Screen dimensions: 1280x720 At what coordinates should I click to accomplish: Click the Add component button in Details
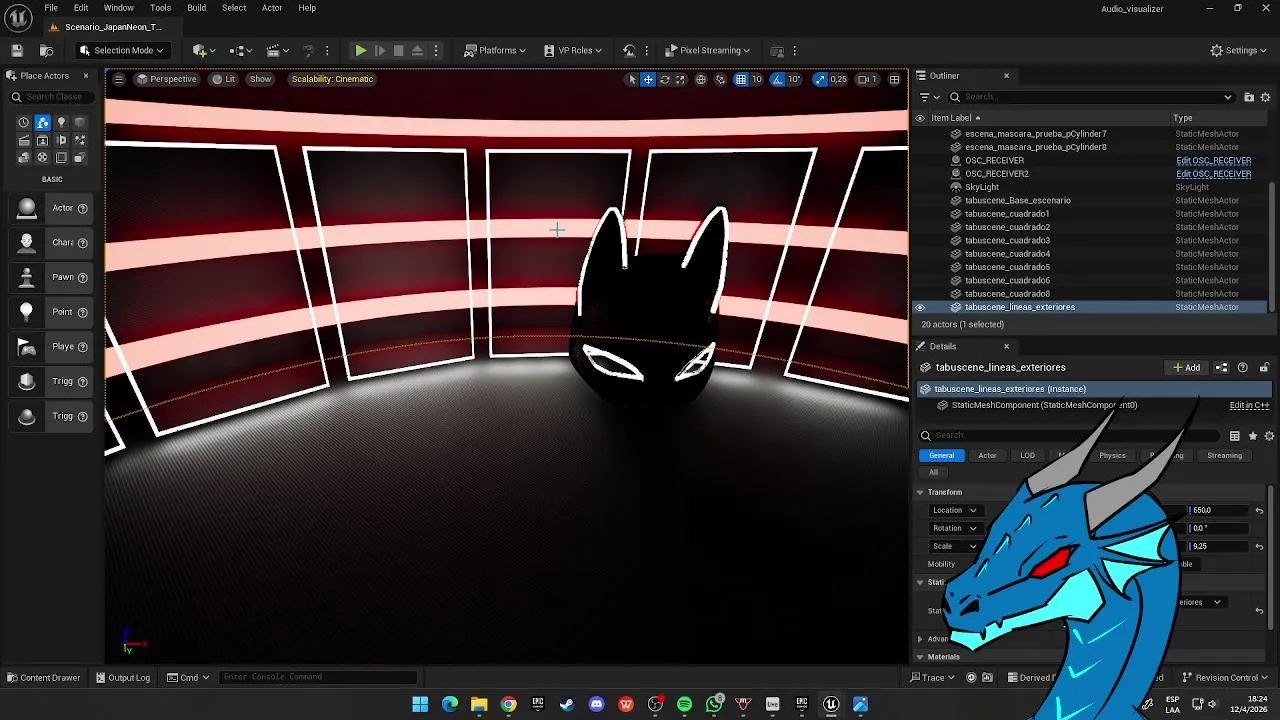tap(1187, 368)
